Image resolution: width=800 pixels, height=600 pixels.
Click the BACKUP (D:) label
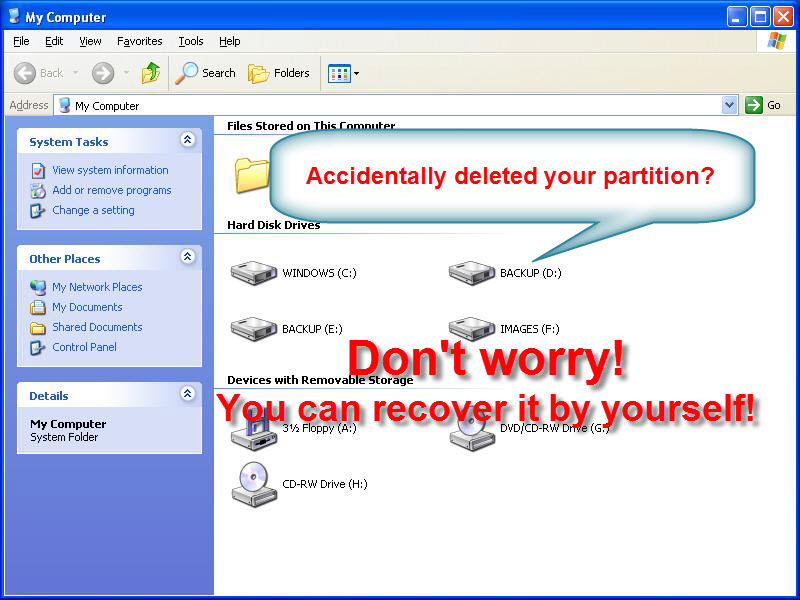pos(531,273)
